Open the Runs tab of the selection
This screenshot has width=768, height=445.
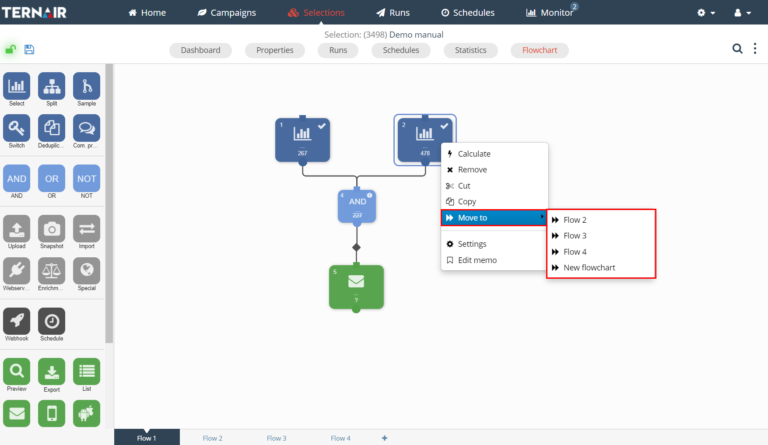[x=338, y=50]
